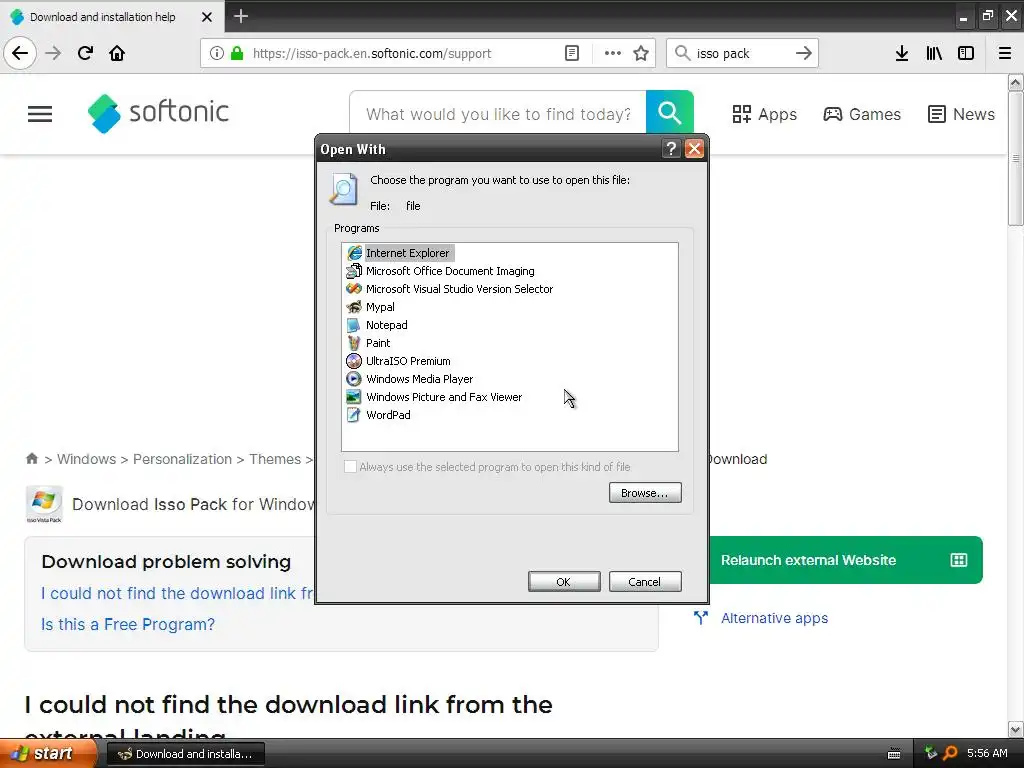The height and width of the screenshot is (768, 1024).
Task: Select WordPad from the list
Action: 379,415
